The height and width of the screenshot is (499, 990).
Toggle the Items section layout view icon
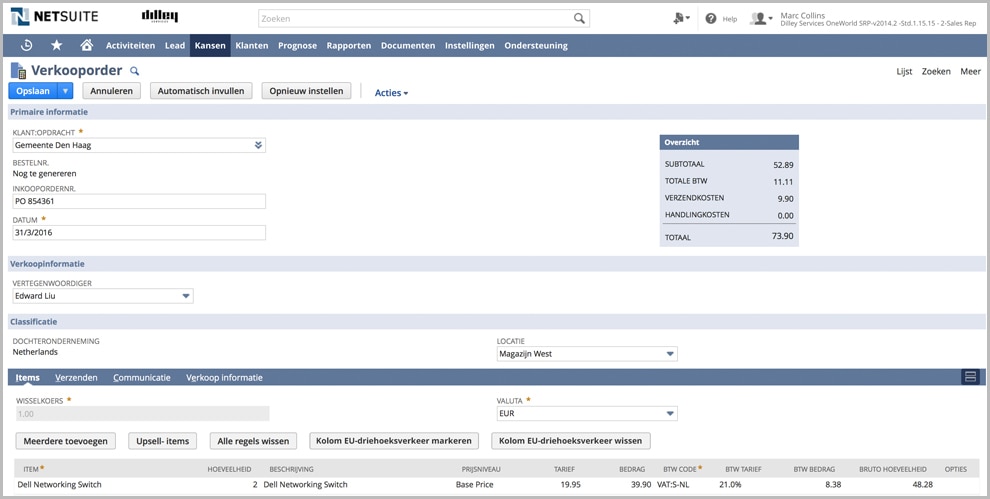coord(969,377)
